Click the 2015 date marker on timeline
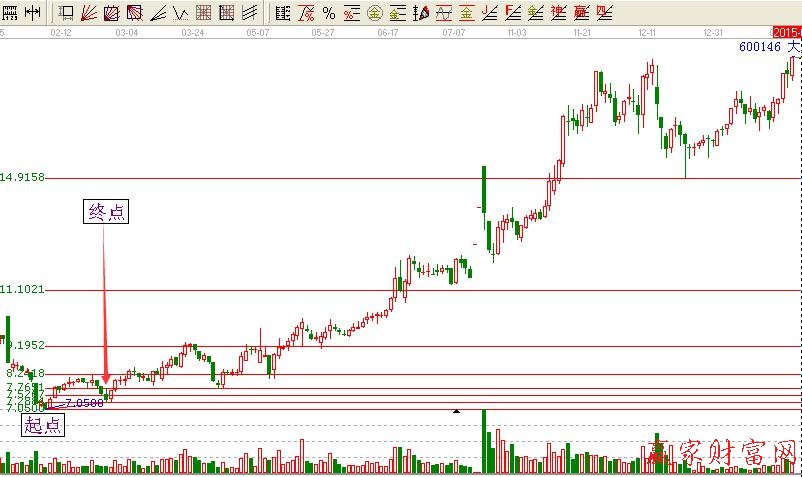 787,32
